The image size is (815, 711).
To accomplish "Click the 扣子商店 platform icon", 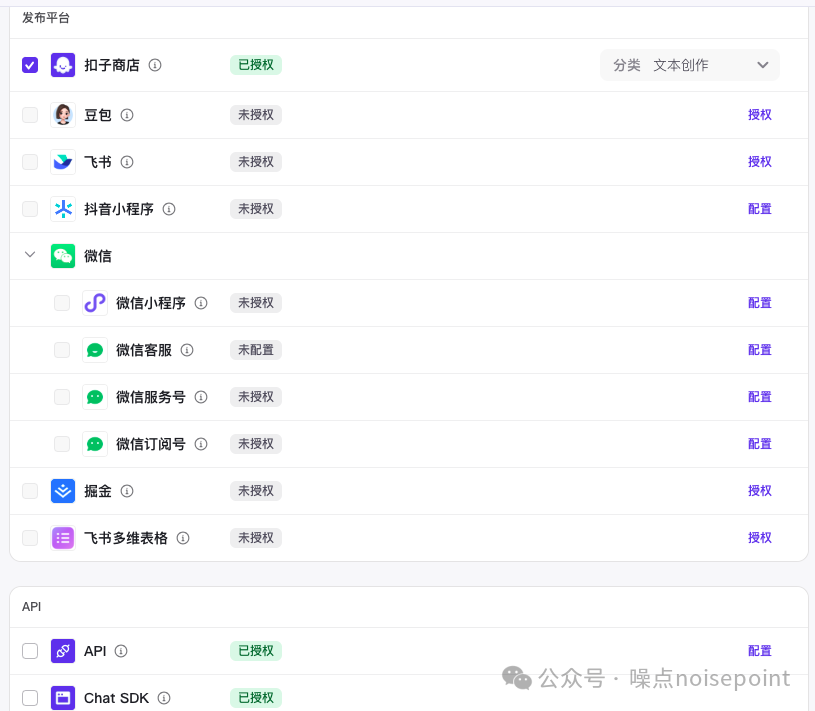I will [x=63, y=65].
